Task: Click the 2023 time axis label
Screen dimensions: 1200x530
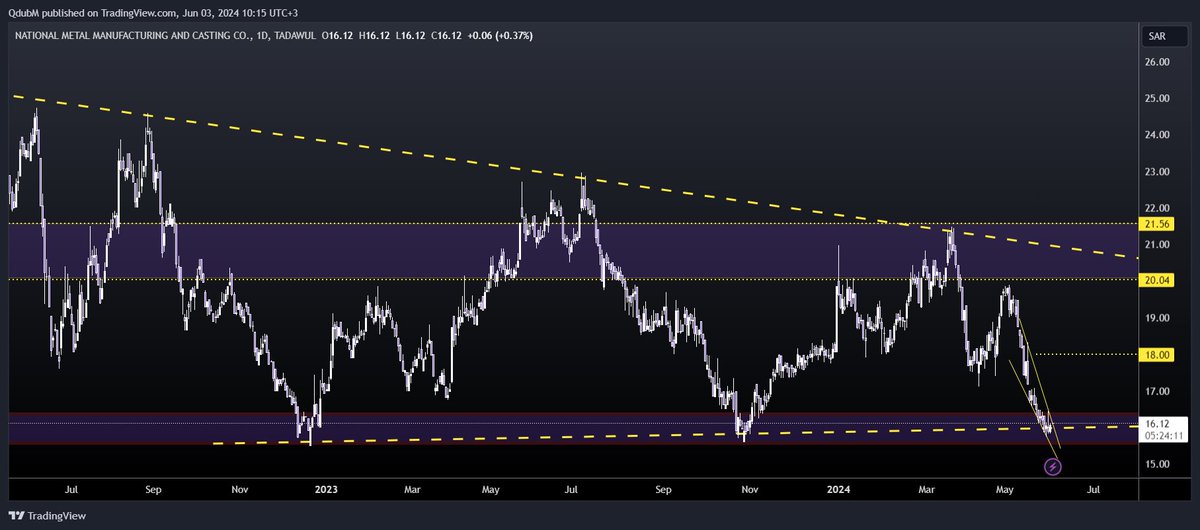Action: pyautogui.click(x=328, y=490)
